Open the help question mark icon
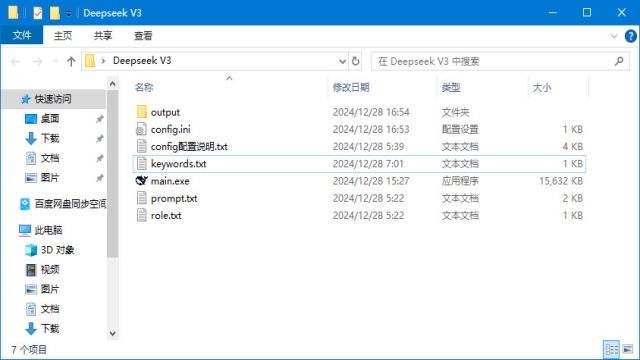The height and width of the screenshot is (360, 640). point(631,36)
